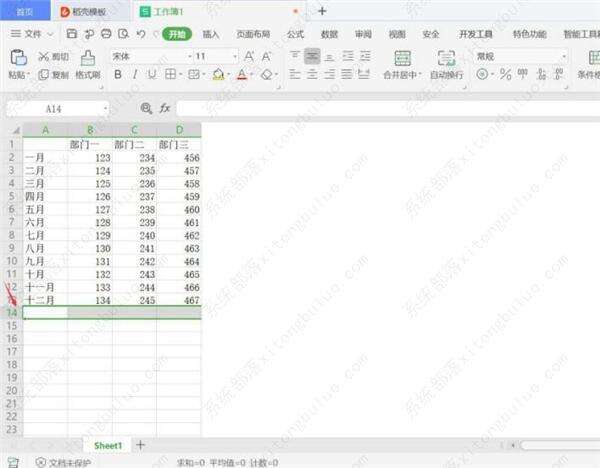Click inside the formula bar input
Viewport: 600px width, 468px height.
click(387, 109)
